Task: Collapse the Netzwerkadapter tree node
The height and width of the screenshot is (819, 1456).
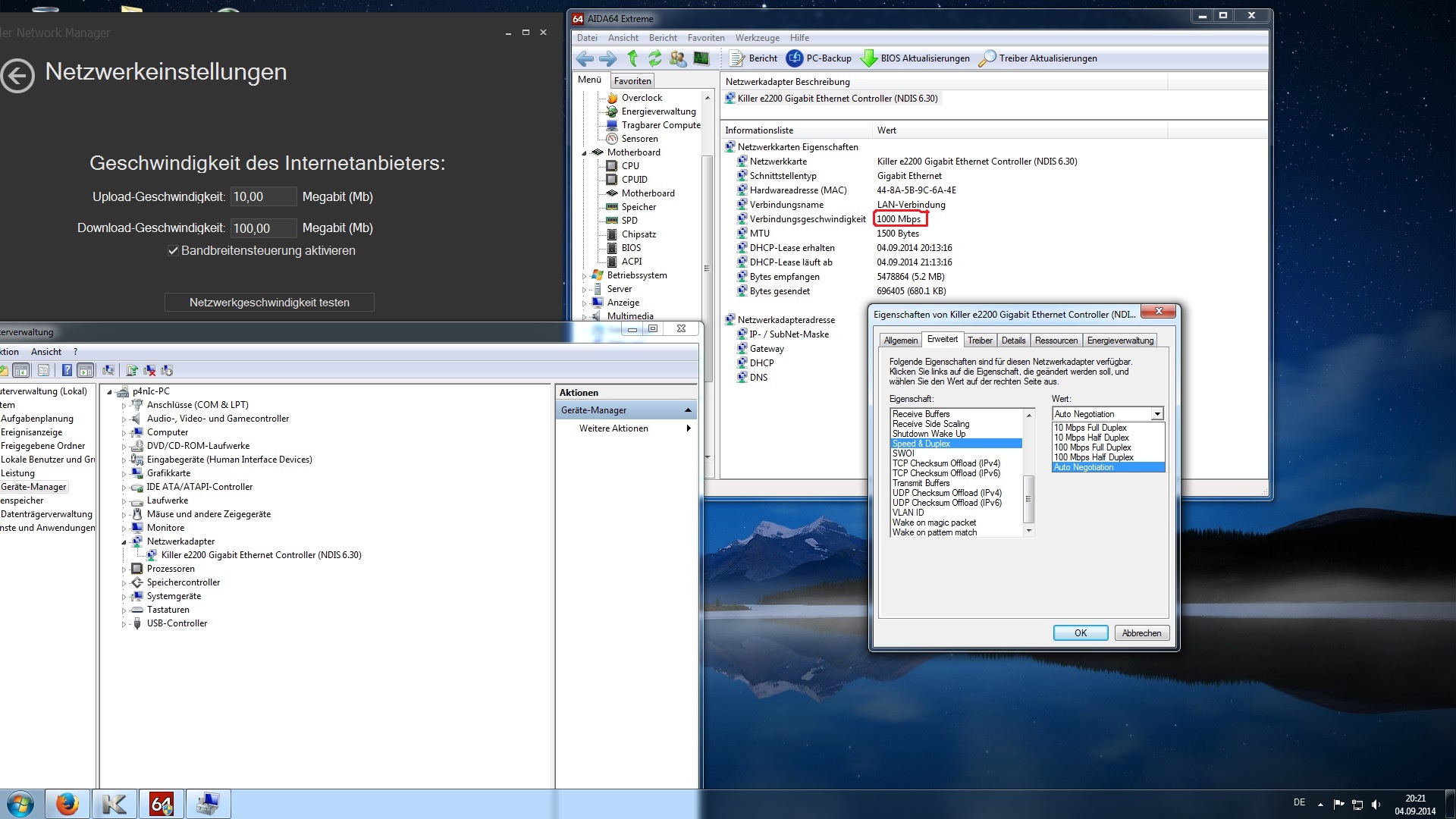Action: tap(124, 542)
